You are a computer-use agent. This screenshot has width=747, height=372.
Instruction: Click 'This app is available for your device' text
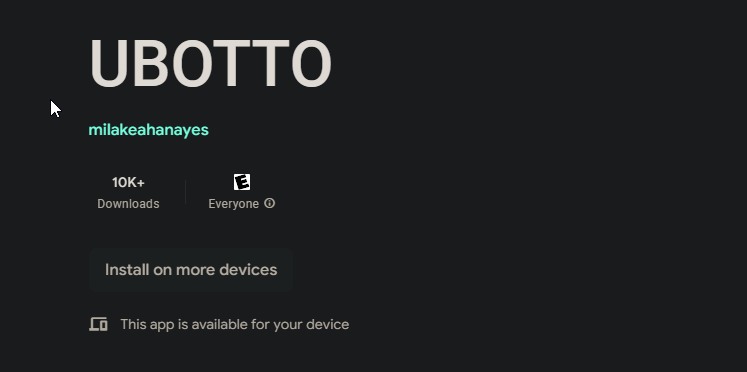(235, 324)
